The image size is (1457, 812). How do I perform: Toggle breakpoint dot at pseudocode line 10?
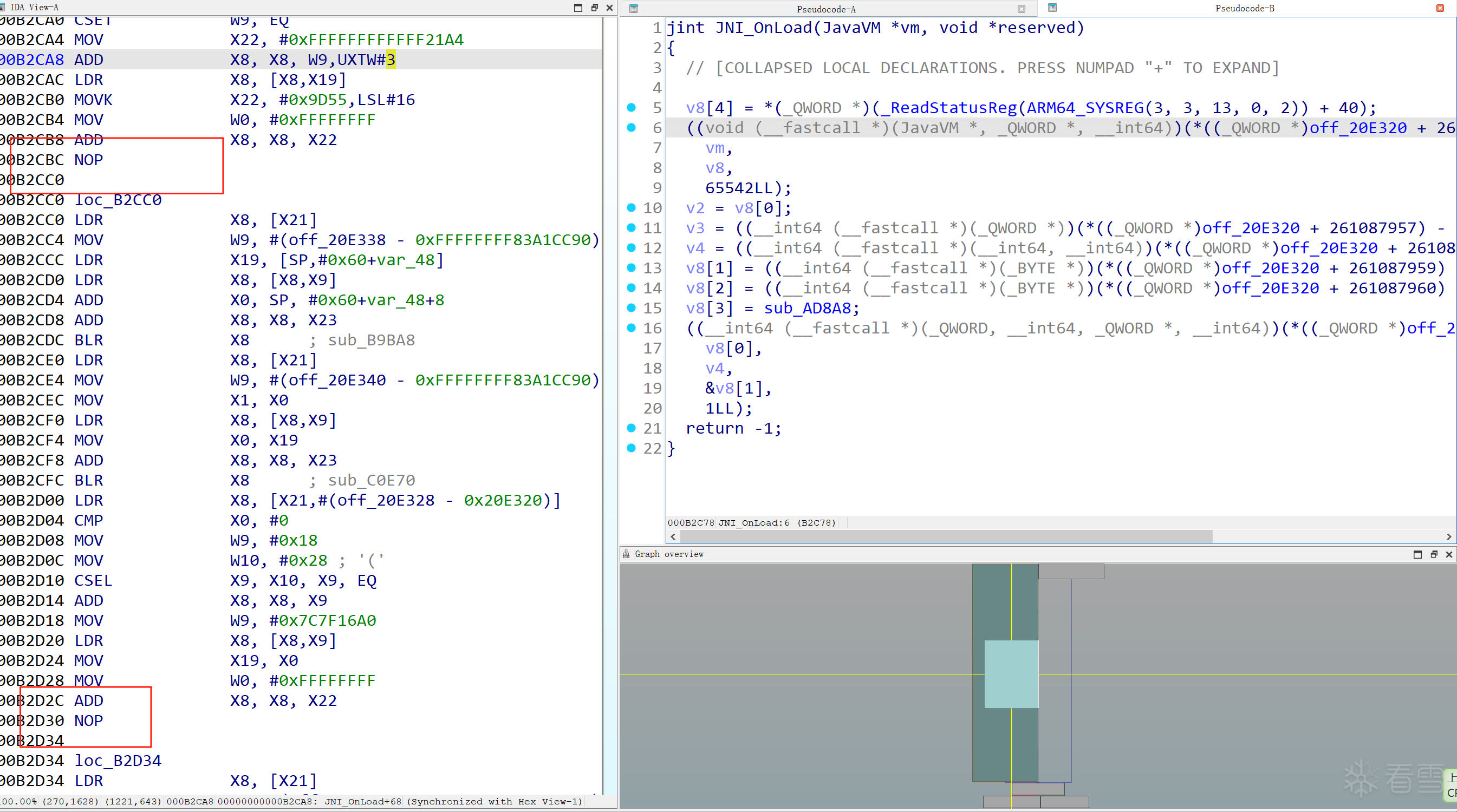coord(631,207)
